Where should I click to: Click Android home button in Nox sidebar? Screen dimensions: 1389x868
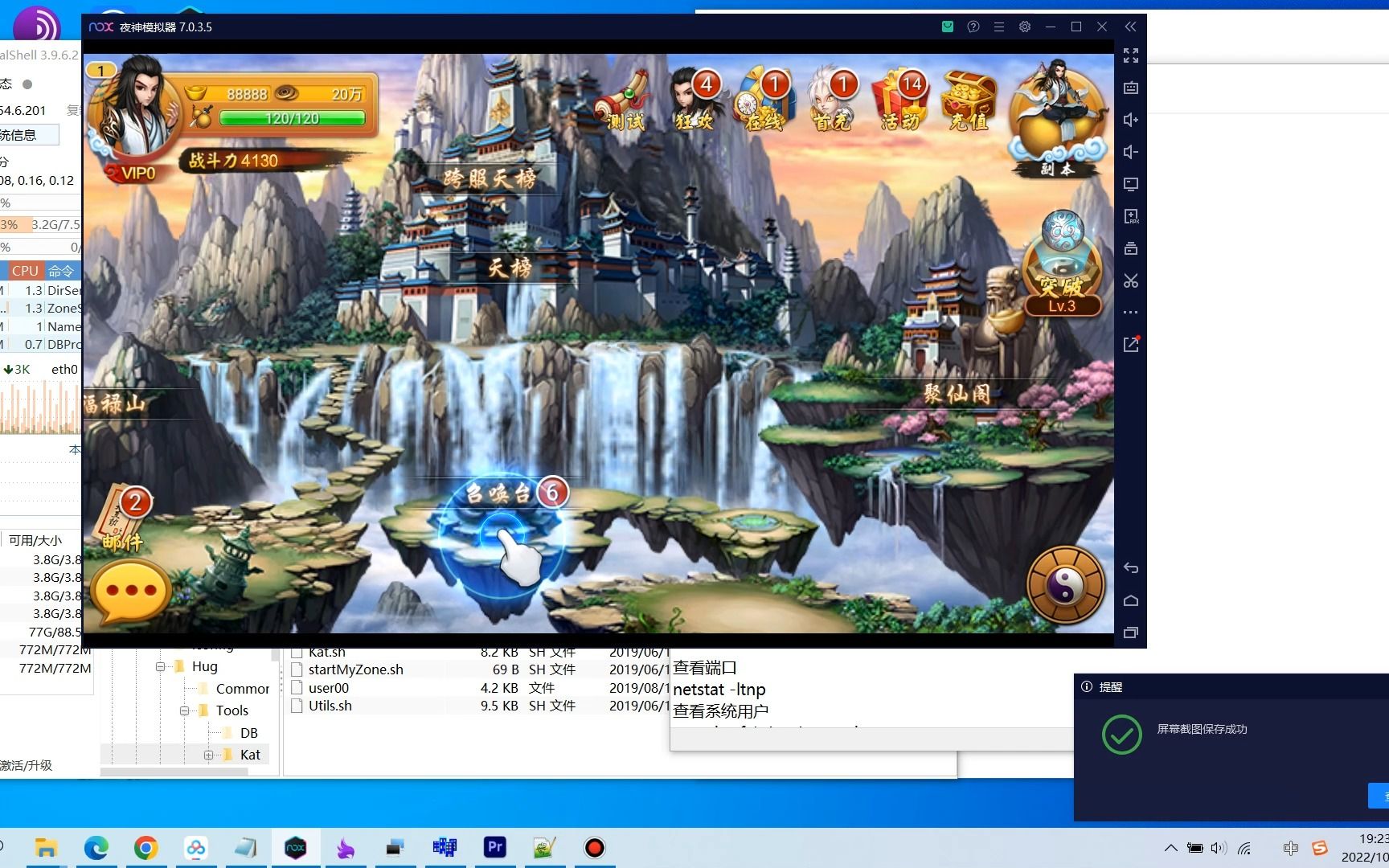[1131, 600]
